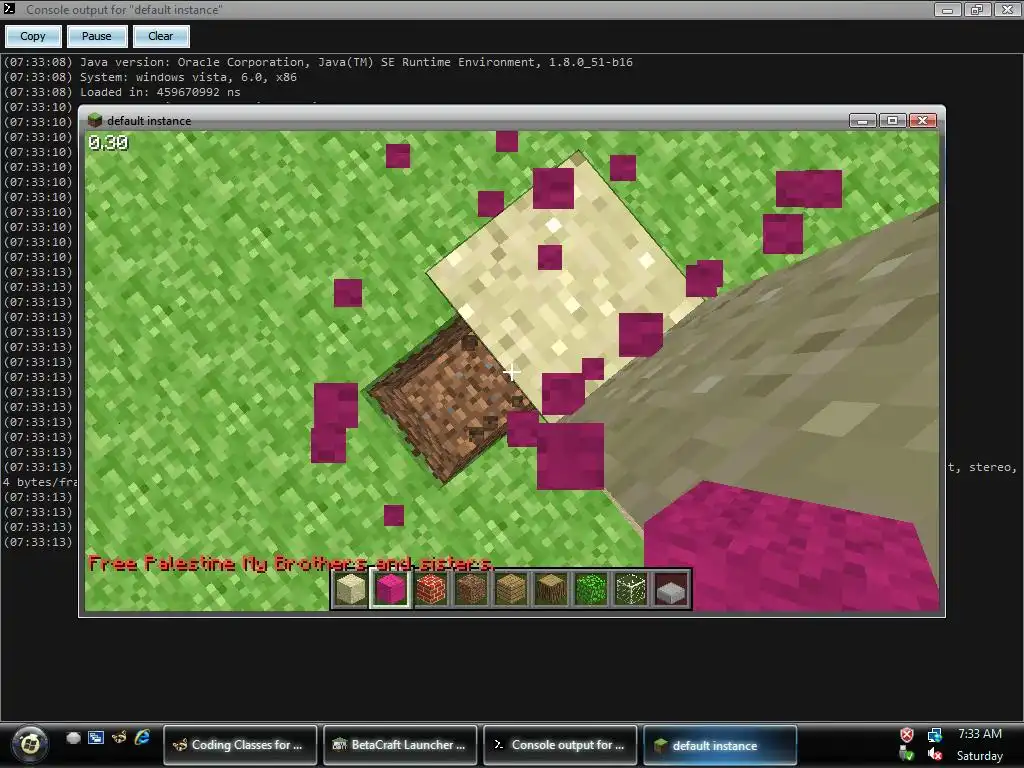The height and width of the screenshot is (768, 1024).
Task: Select the log block hotbar slot
Action: pos(551,589)
